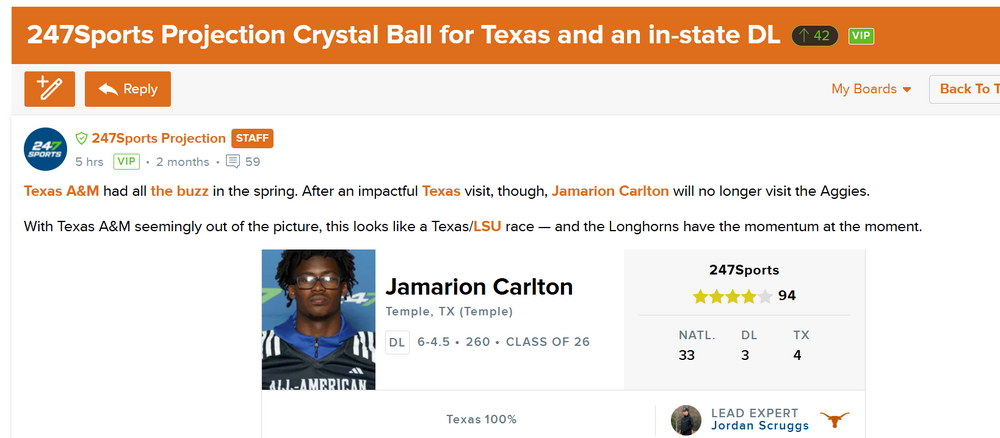This screenshot has width=1000, height=438.
Task: Open the My Boards dropdown
Action: pos(871,89)
